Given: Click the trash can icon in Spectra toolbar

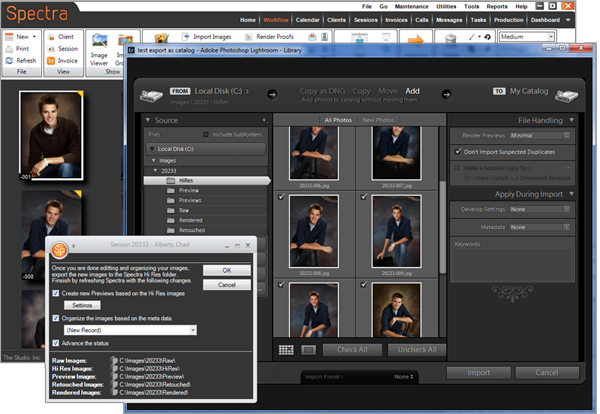Looking at the screenshot, I should [x=451, y=38].
